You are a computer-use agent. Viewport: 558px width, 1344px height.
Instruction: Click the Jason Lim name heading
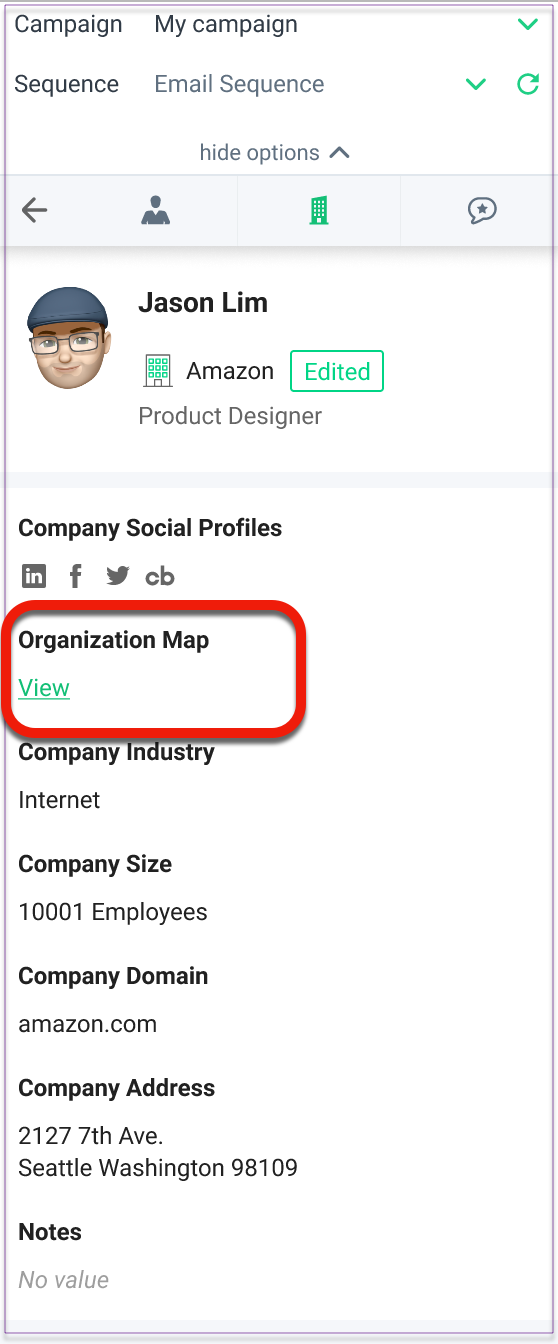pos(203,303)
